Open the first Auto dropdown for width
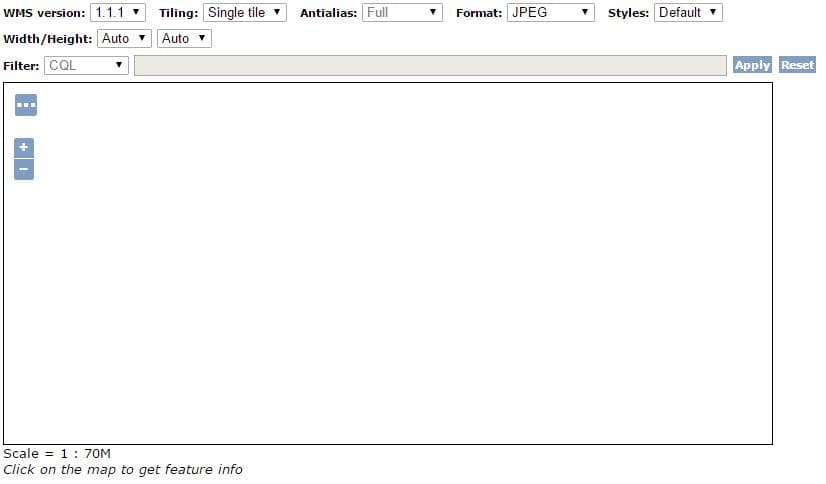The image size is (826, 484). [x=124, y=38]
